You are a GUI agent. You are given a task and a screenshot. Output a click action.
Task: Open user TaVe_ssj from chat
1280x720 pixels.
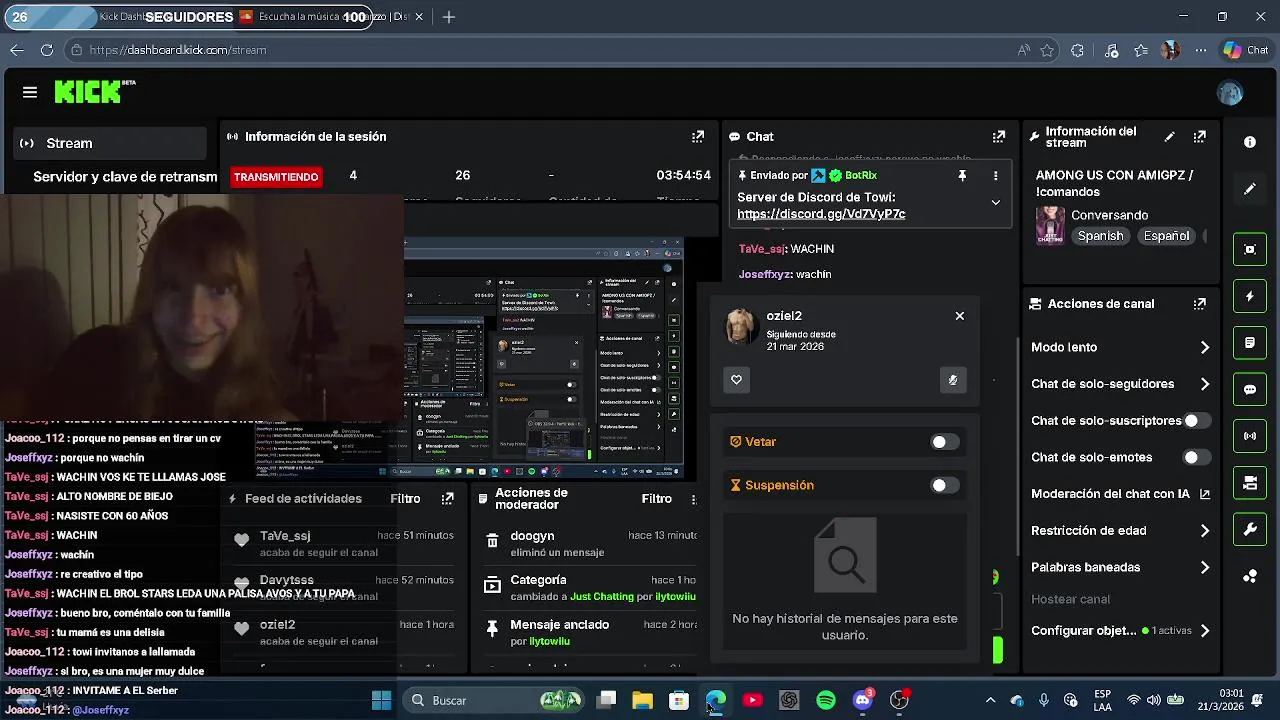pyautogui.click(x=762, y=249)
